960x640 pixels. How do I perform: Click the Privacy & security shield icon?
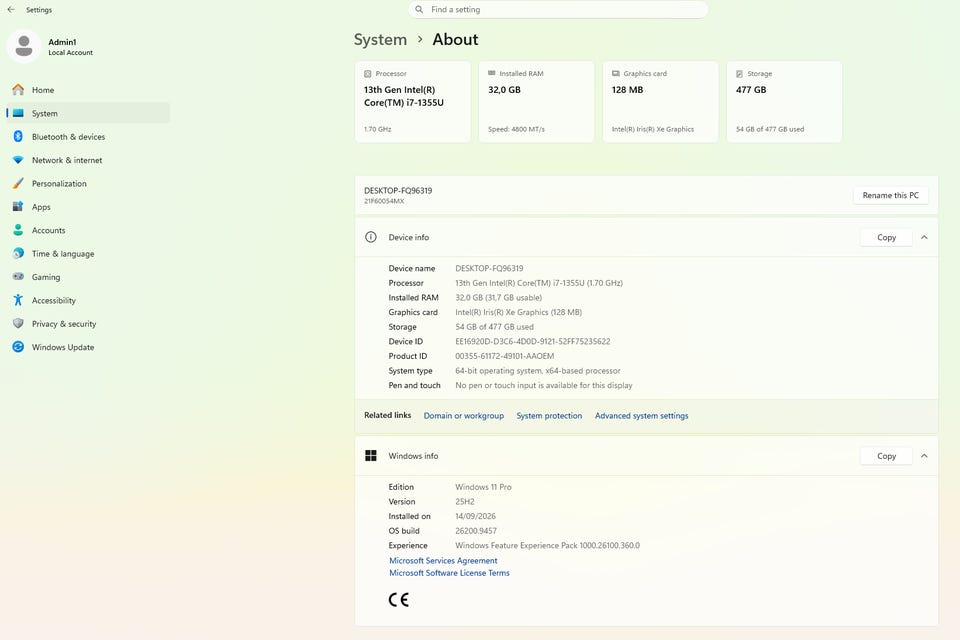18,323
